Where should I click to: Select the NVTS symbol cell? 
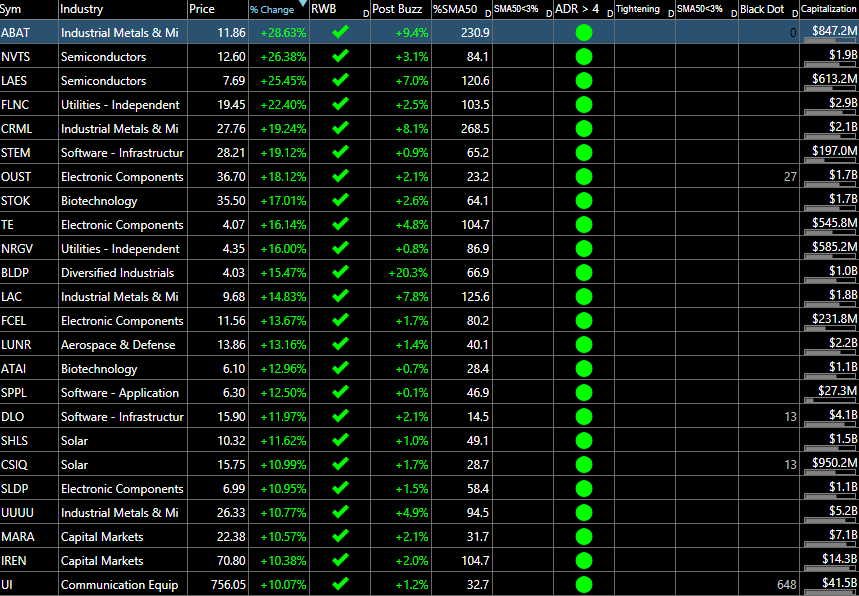click(x=29, y=56)
